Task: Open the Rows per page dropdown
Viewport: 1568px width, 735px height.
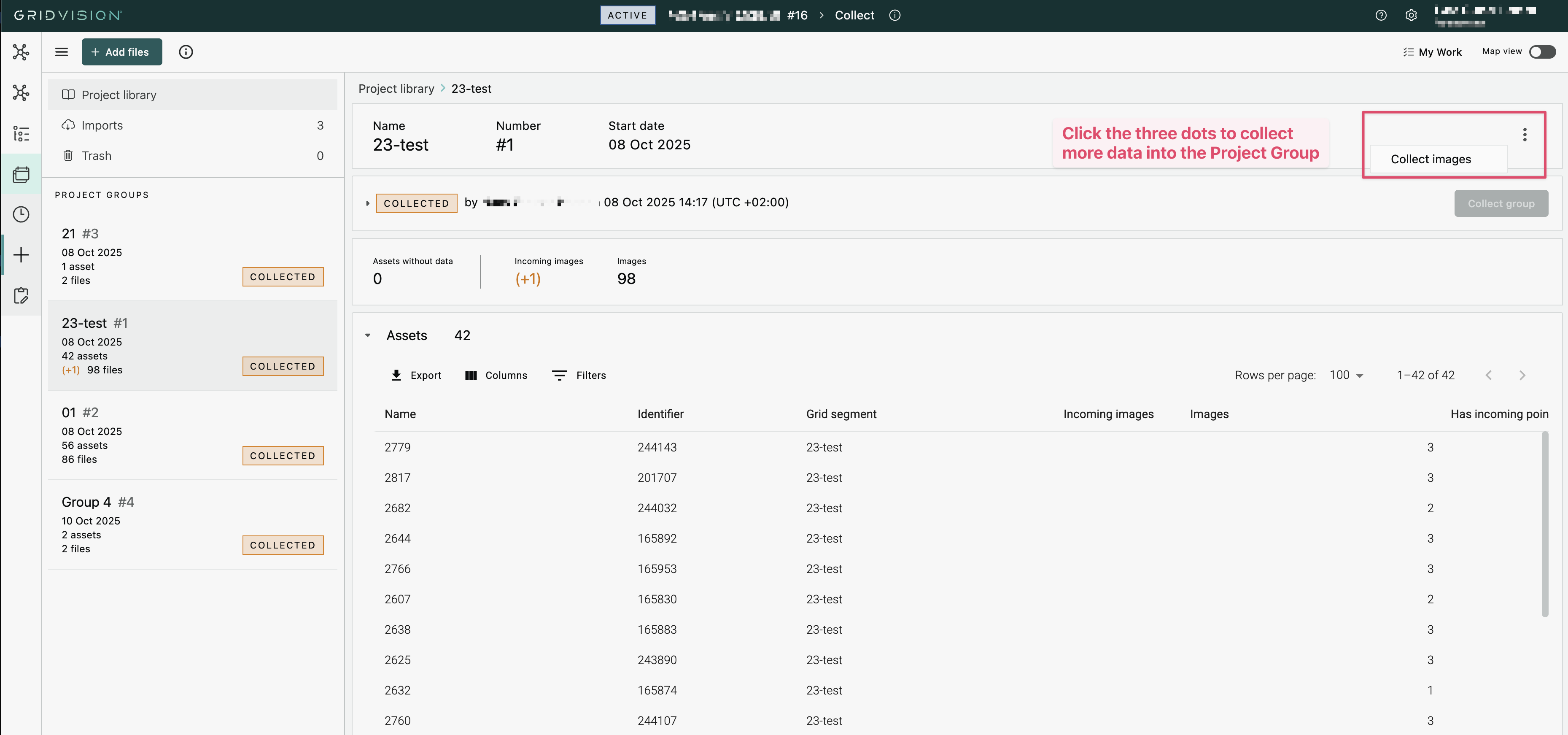Action: coord(1347,375)
